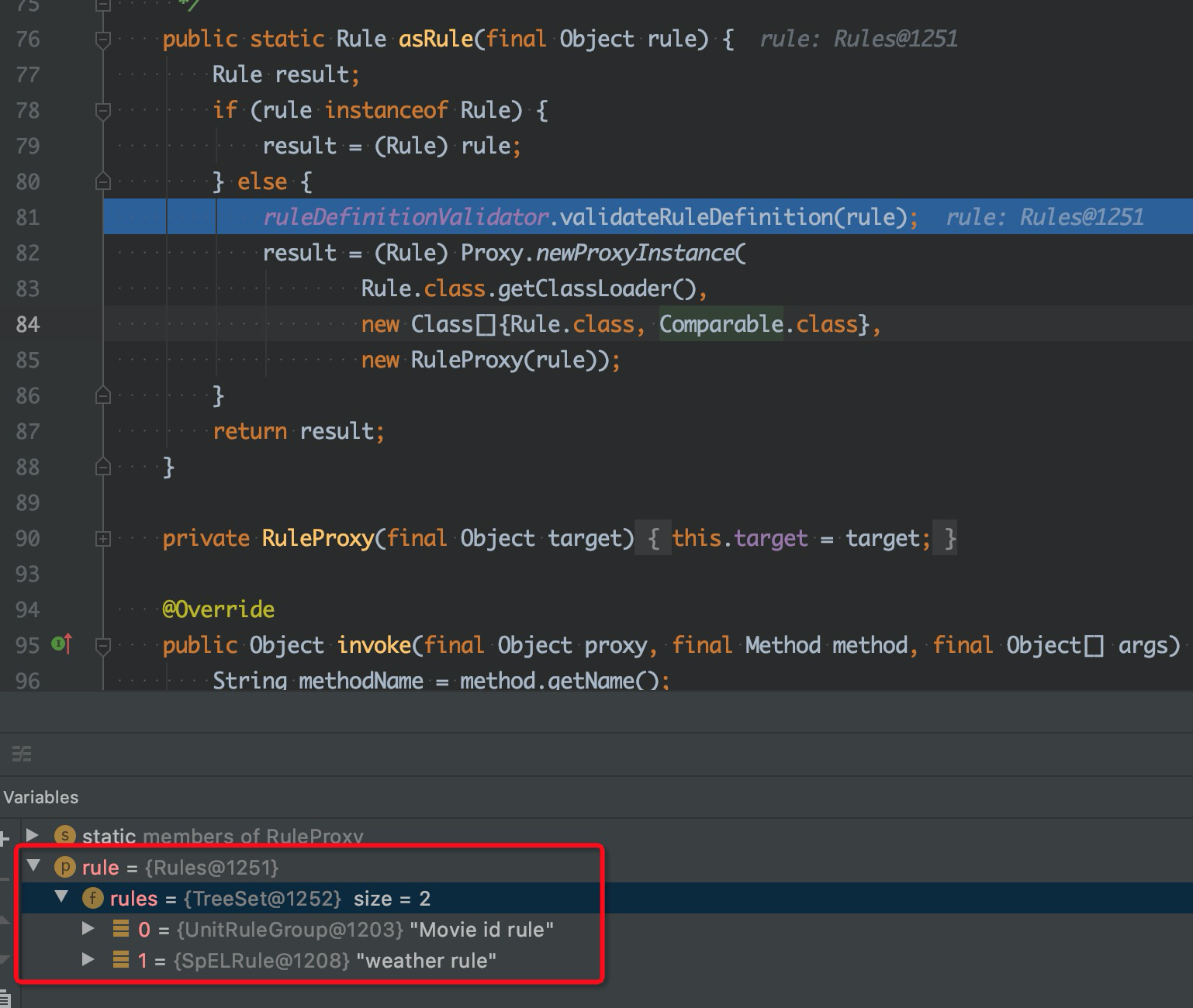1193x1008 pixels.
Task: Click the @Override annotation on line 94
Action: pyautogui.click(x=219, y=609)
